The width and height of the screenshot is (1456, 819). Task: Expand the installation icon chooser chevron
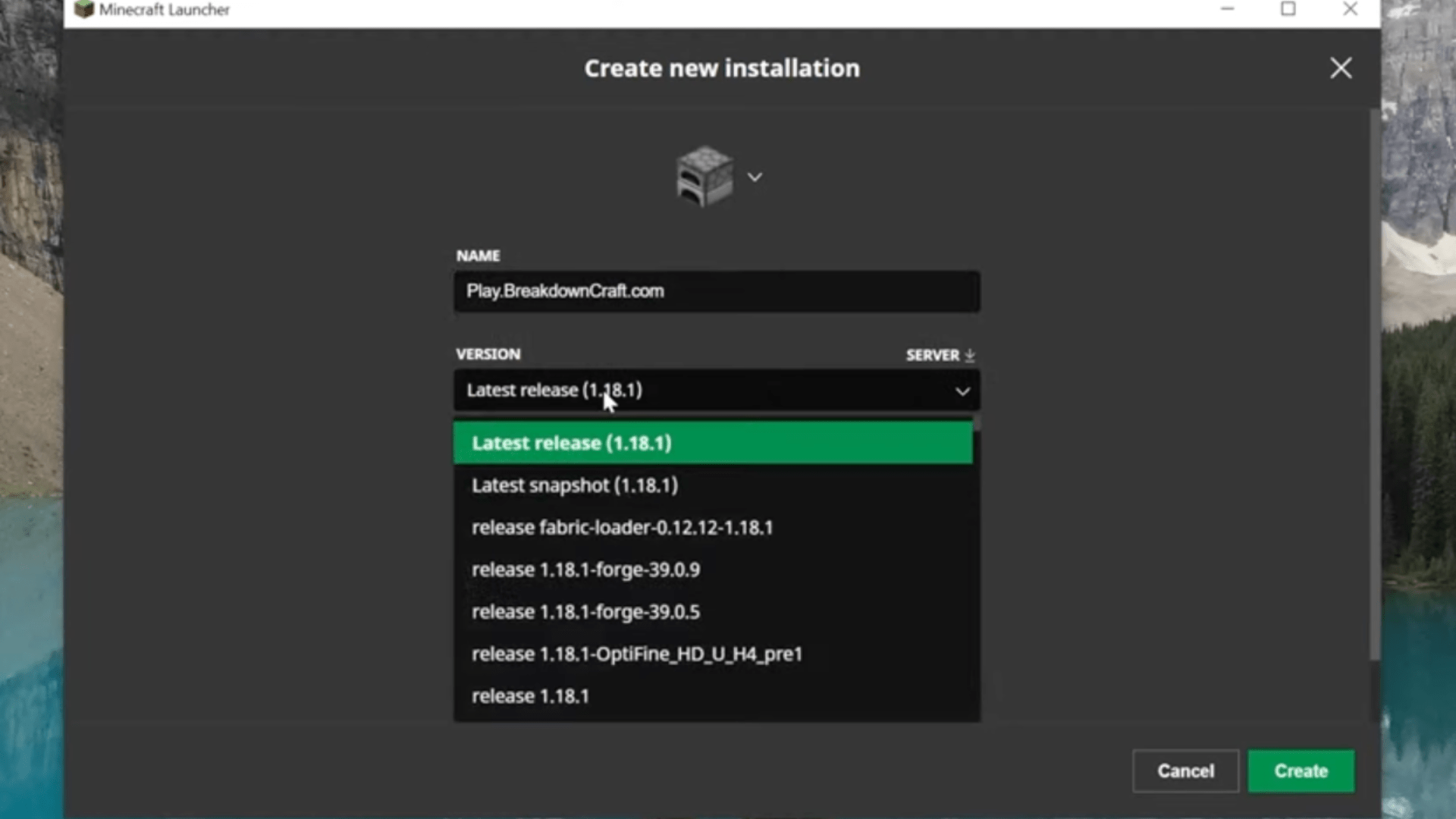(755, 177)
